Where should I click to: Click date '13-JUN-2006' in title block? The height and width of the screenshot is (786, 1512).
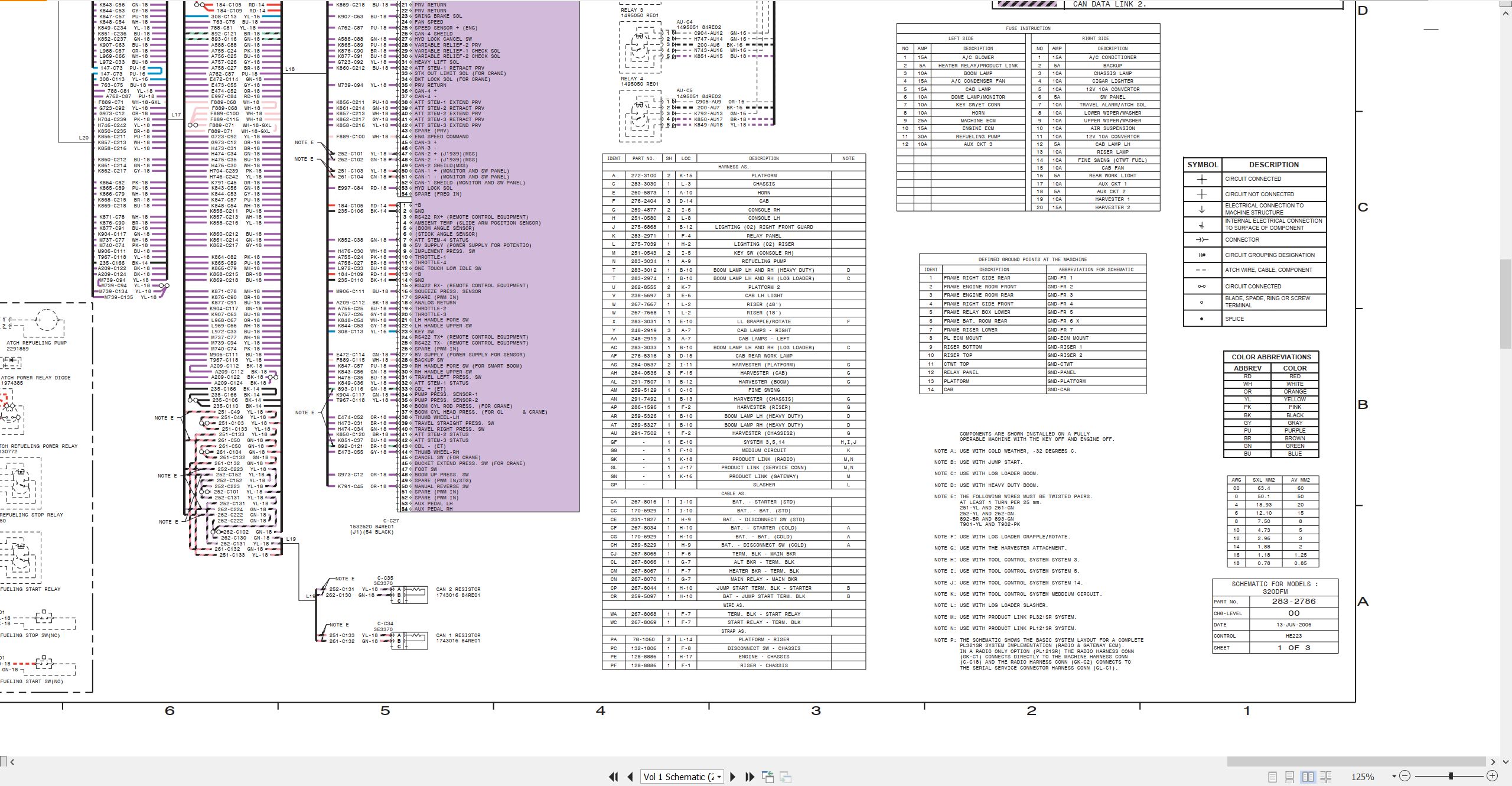[x=1293, y=625]
